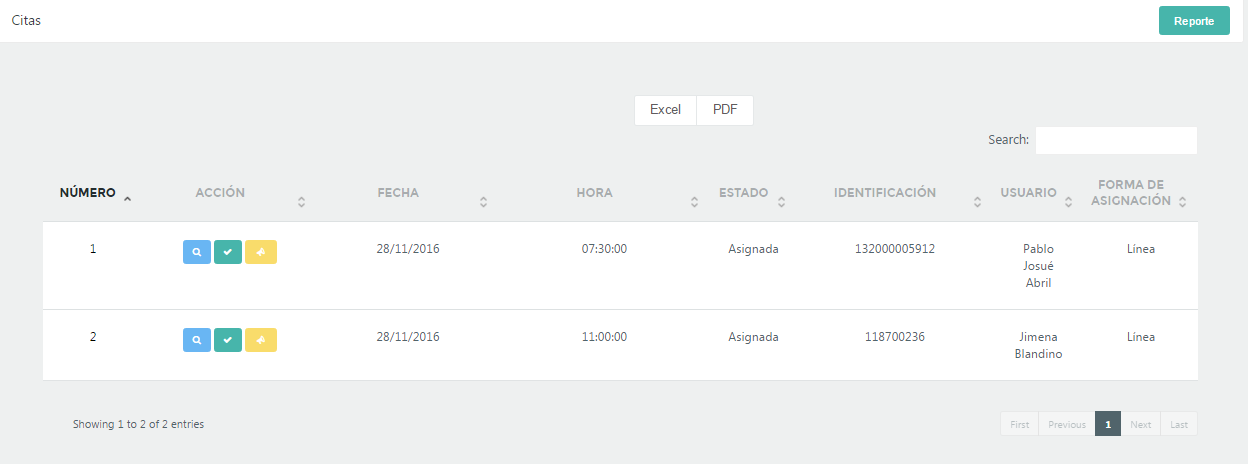Image resolution: width=1248 pixels, height=464 pixels.
Task: Export the table as PDF
Action: tap(725, 110)
